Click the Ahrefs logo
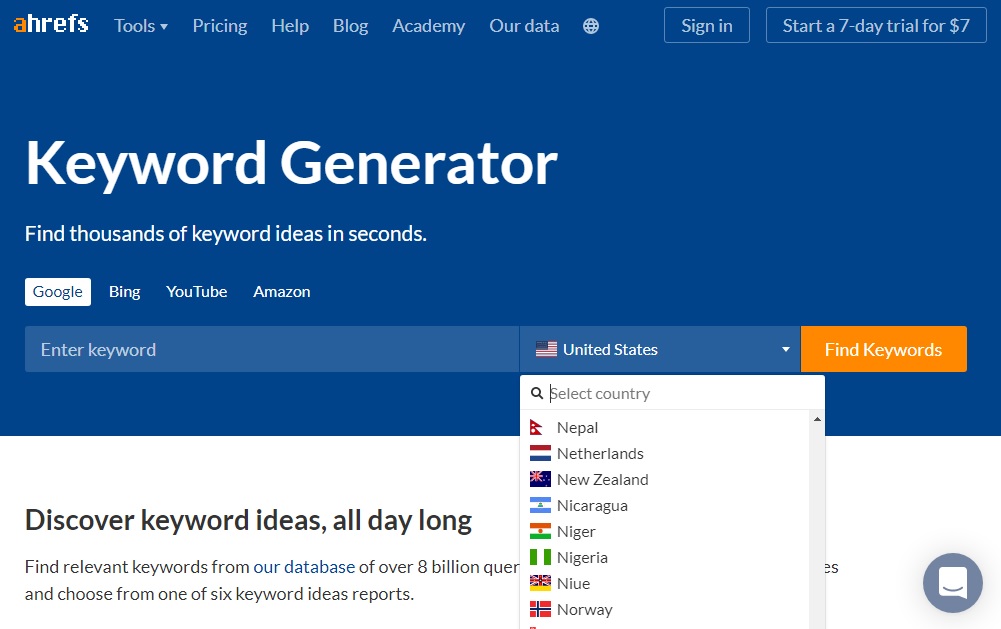The height and width of the screenshot is (629, 1001). click(x=51, y=25)
